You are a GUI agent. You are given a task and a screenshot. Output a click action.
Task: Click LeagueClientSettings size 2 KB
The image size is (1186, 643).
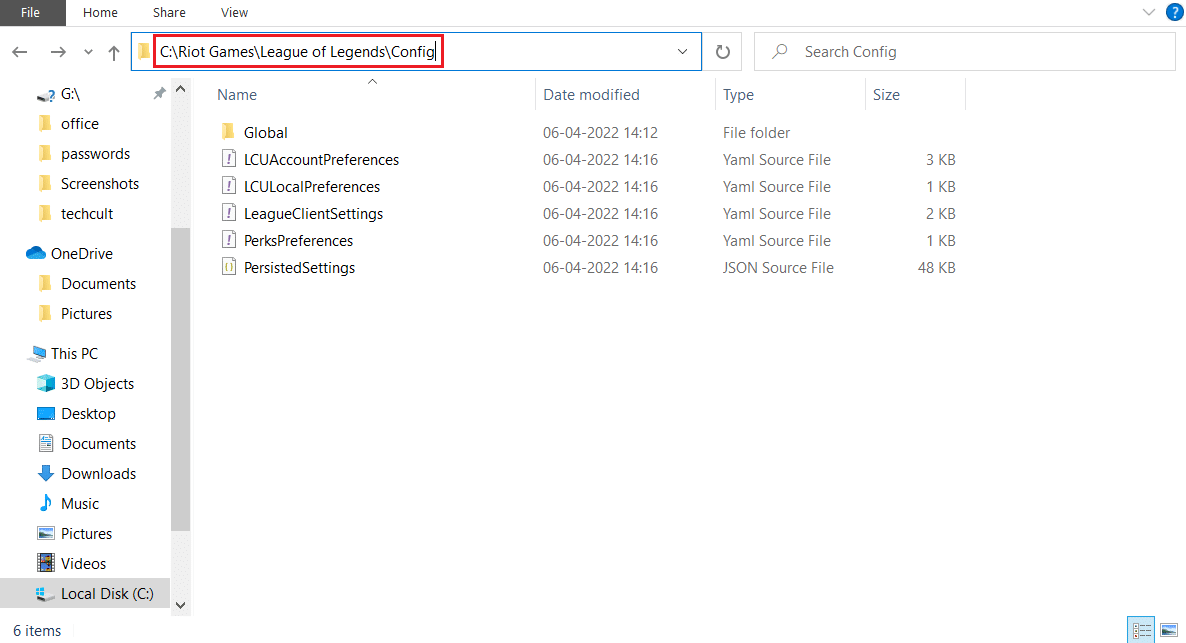940,214
